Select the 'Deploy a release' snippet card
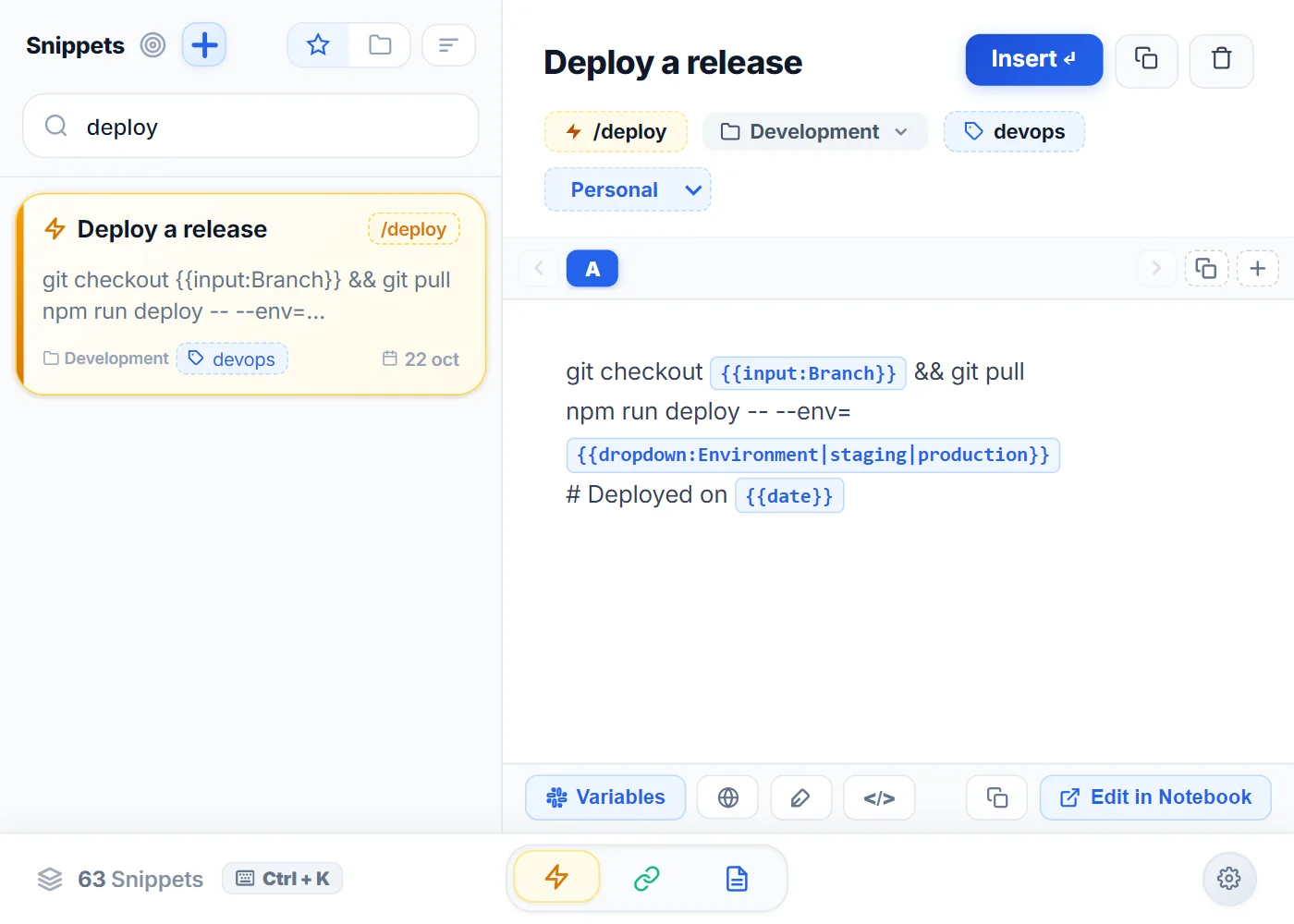This screenshot has width=1294, height=924. point(250,294)
